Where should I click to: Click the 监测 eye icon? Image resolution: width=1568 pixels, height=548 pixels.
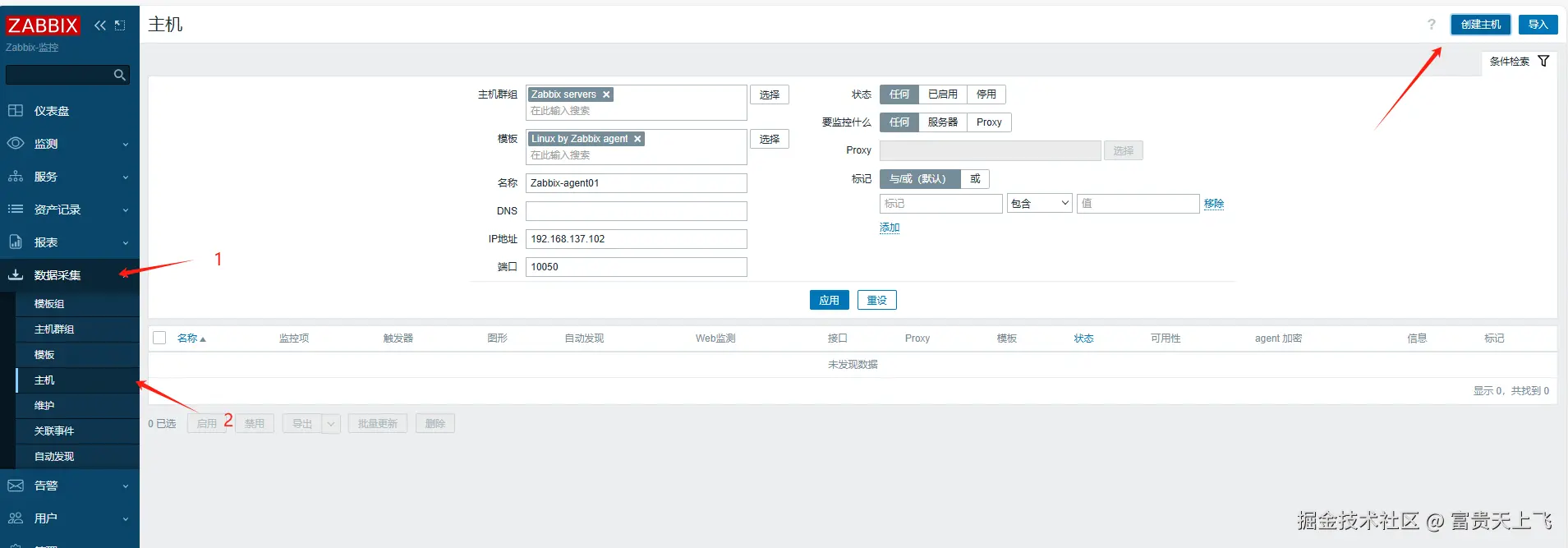pyautogui.click(x=16, y=144)
